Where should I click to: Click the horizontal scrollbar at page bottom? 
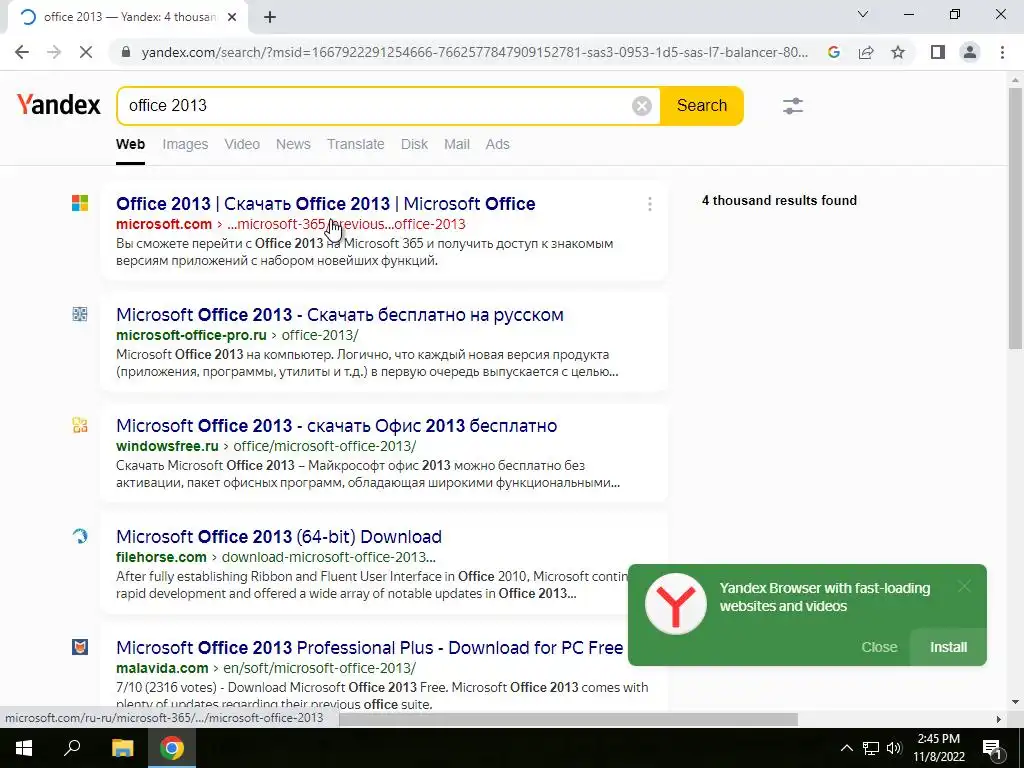pos(568,719)
